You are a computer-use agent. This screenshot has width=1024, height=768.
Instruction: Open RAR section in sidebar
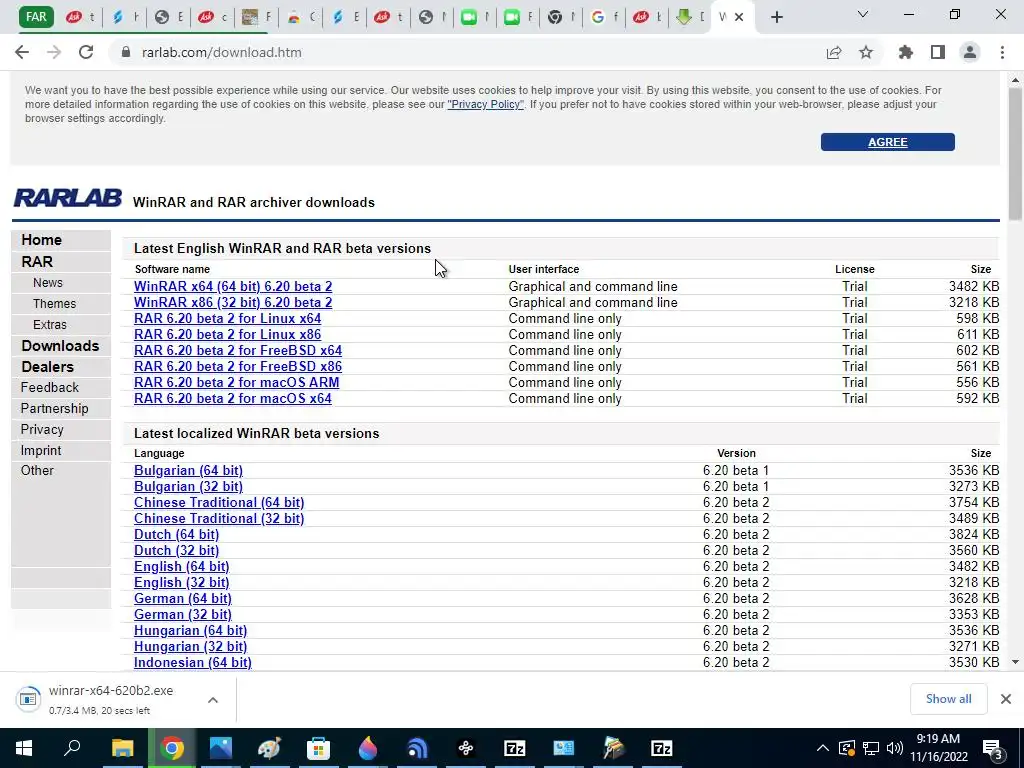pos(37,261)
